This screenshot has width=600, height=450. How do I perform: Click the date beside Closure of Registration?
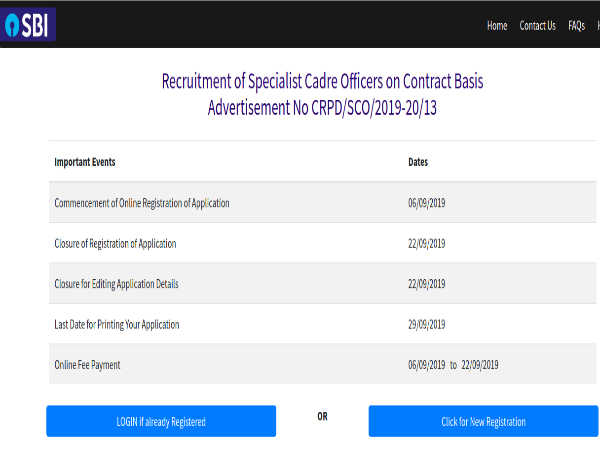pos(427,243)
